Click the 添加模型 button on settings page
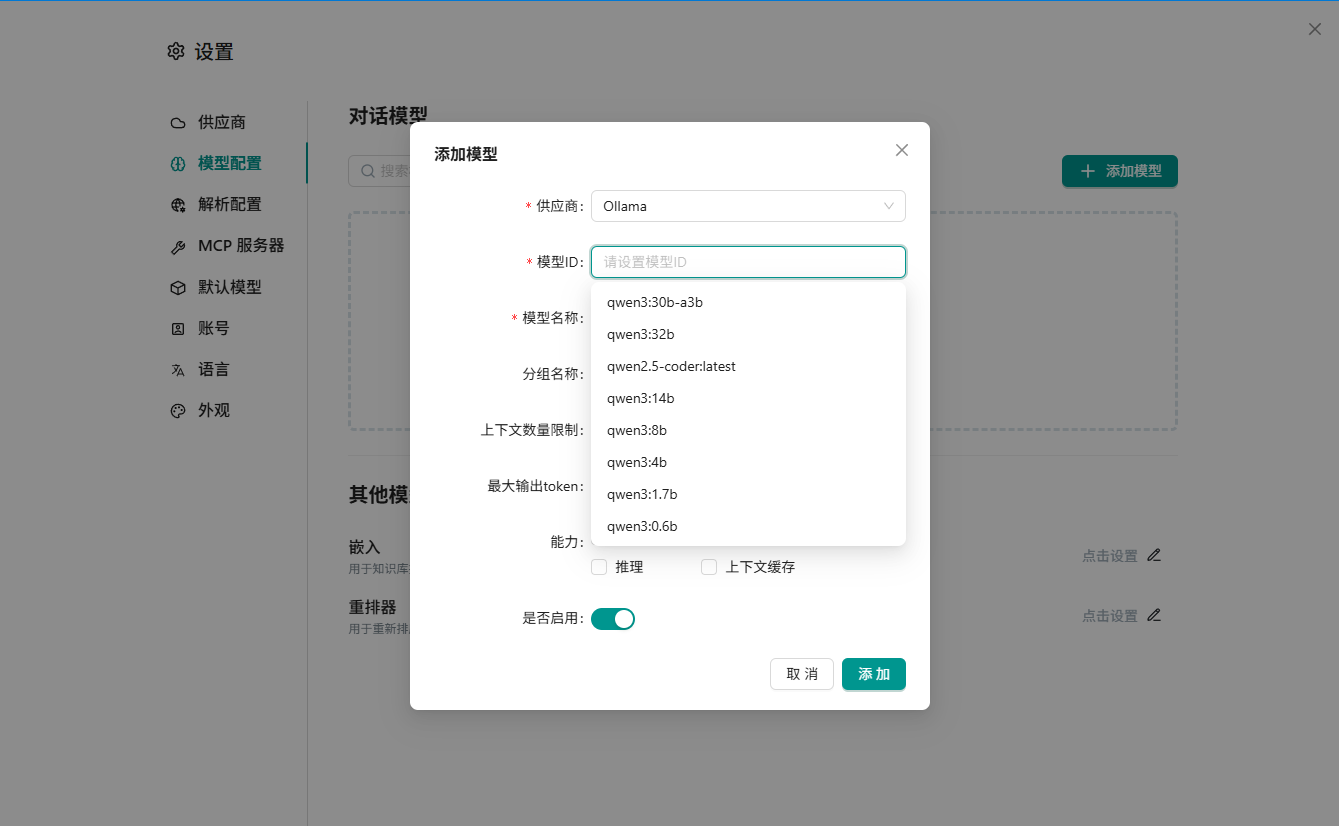The width and height of the screenshot is (1339, 826). click(x=1120, y=171)
